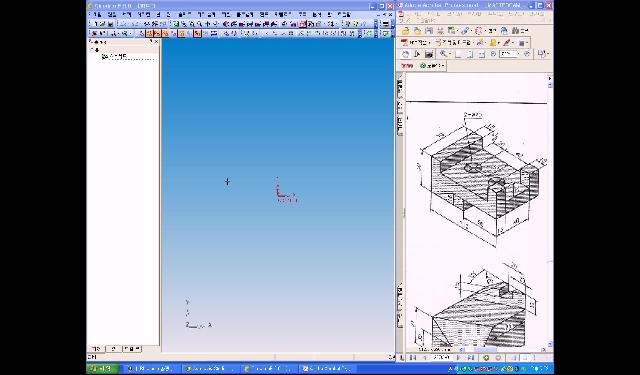Click the save icon in CAD toolbar
Image resolution: width=640 pixels, height=375 pixels.
point(111,24)
